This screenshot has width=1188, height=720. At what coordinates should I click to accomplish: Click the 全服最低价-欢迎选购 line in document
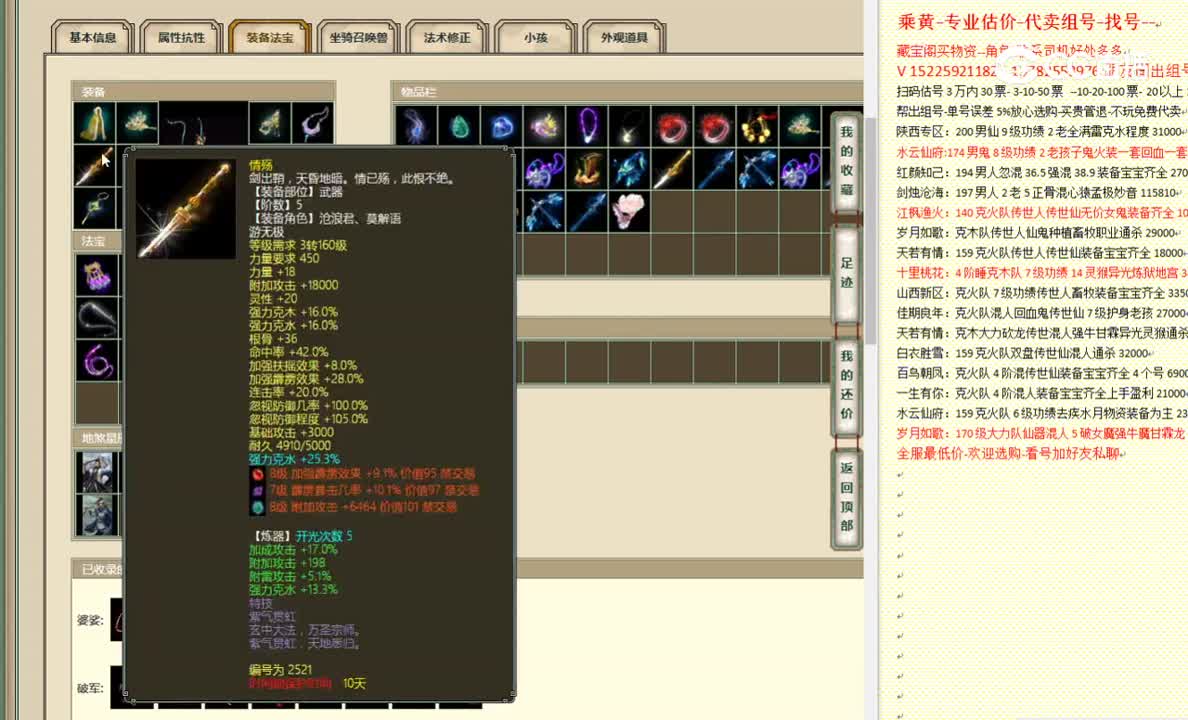tap(1008, 454)
